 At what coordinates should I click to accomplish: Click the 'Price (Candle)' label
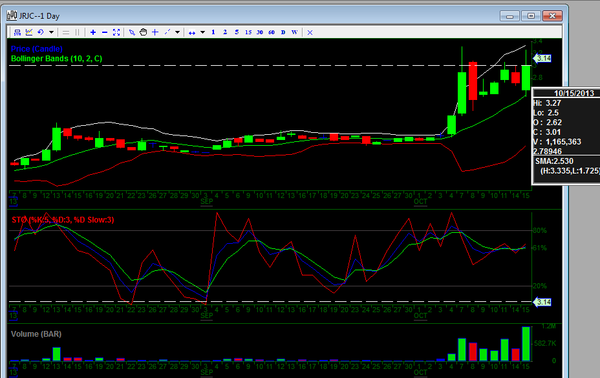click(x=37, y=49)
